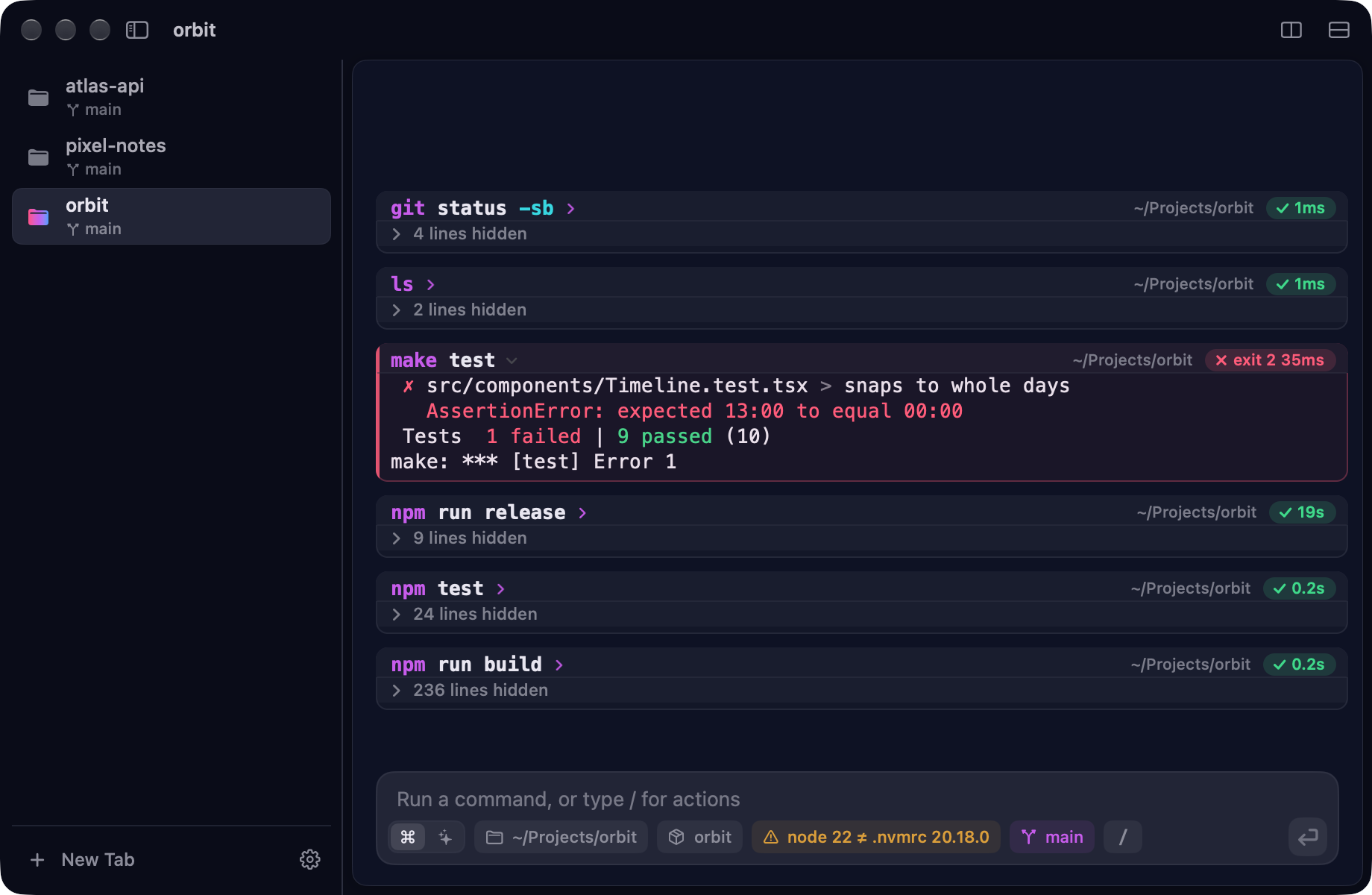Image resolution: width=1372 pixels, height=895 pixels.
Task: Split pane vertically using title bar icon
Action: tap(1291, 30)
